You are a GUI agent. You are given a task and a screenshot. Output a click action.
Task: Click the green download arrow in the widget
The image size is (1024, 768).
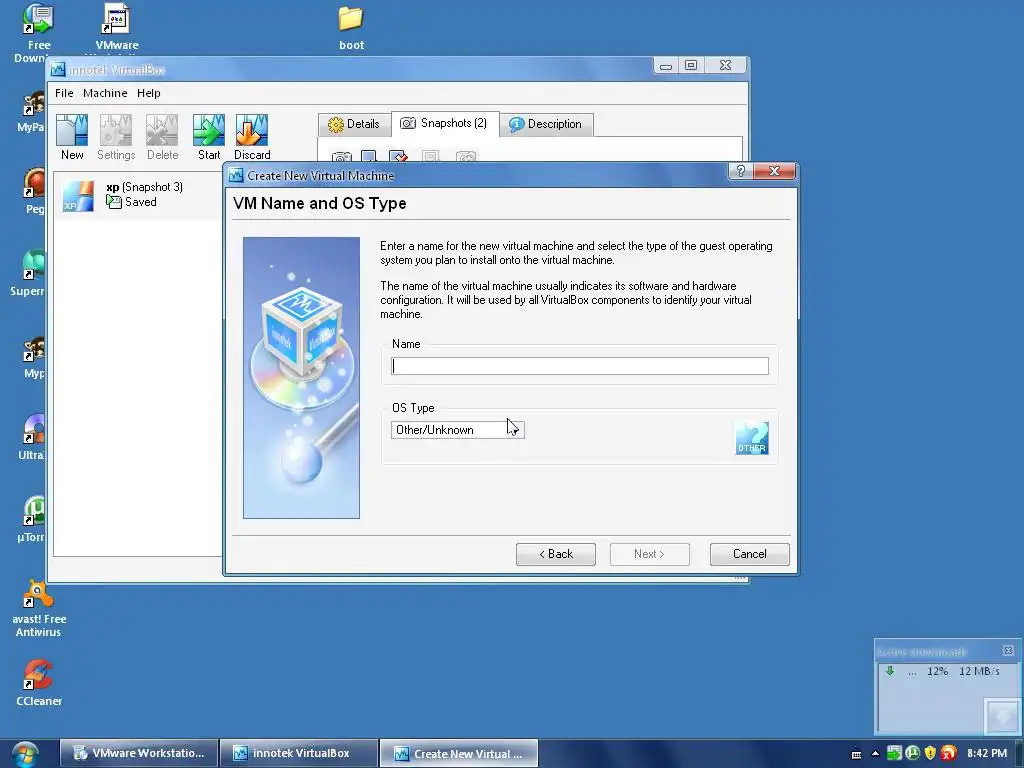(889, 671)
